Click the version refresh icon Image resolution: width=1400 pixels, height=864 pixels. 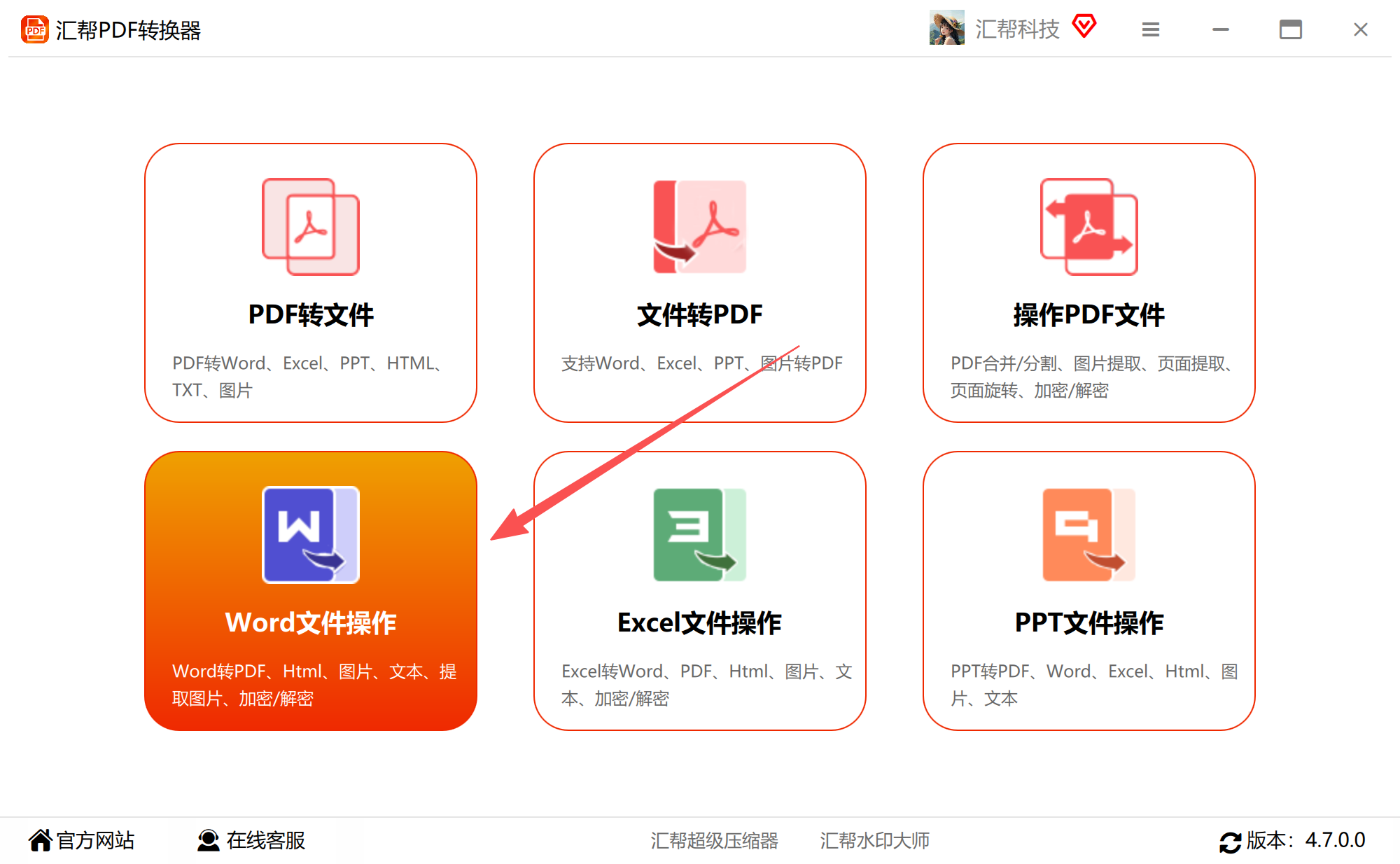1230,842
